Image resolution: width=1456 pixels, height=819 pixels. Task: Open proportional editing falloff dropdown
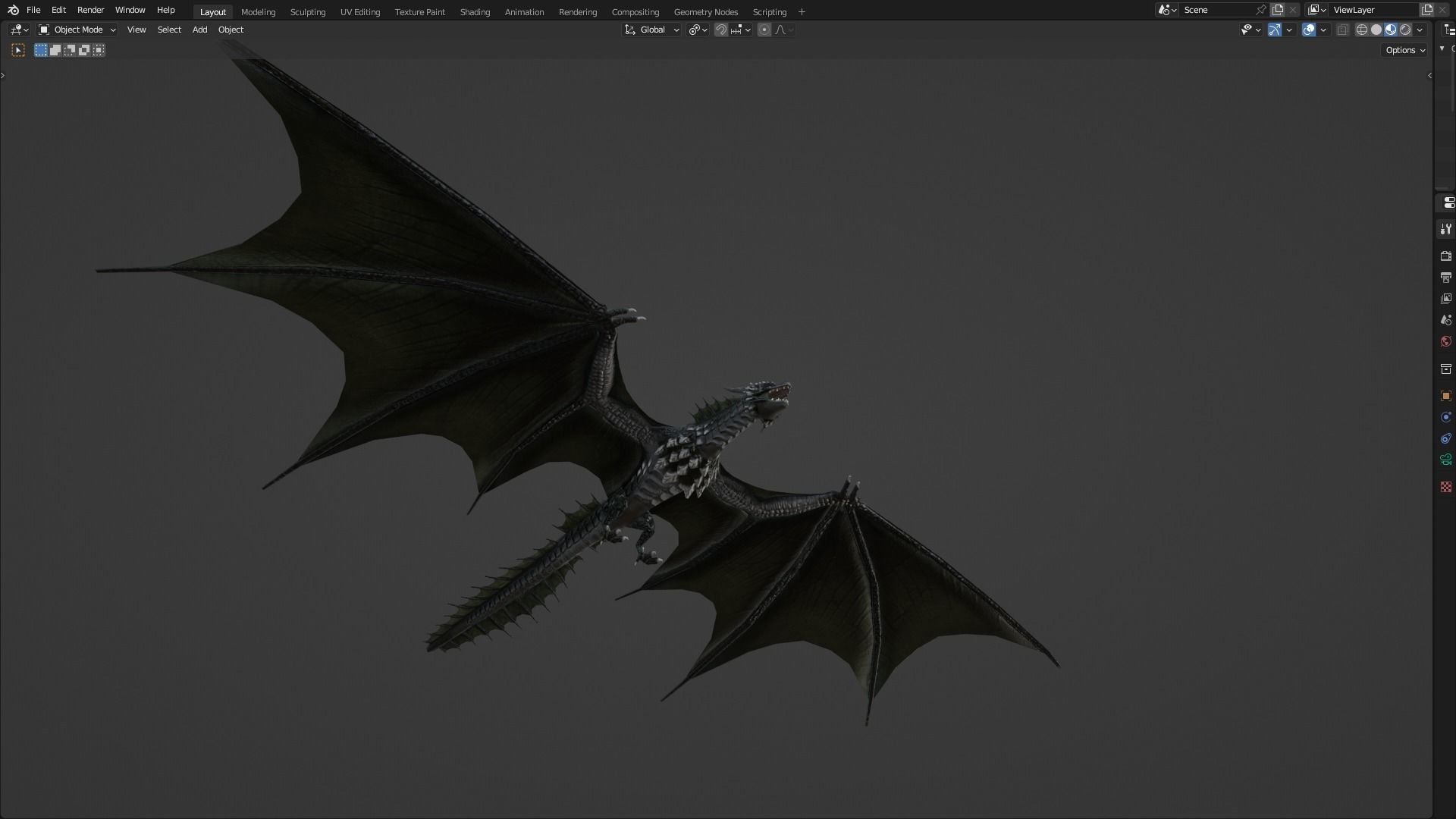(784, 30)
